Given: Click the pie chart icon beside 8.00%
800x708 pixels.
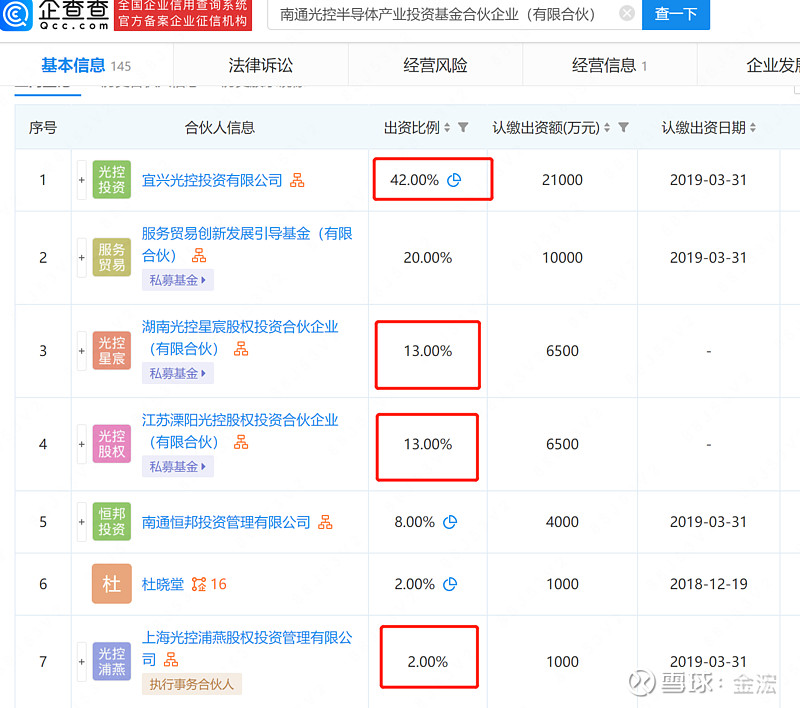Looking at the screenshot, I should [x=450, y=522].
